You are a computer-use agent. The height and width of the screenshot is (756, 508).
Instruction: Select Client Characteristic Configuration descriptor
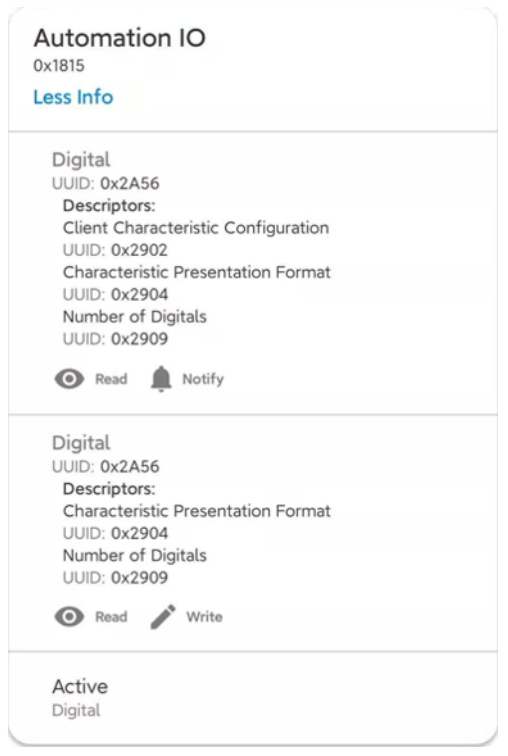196,228
